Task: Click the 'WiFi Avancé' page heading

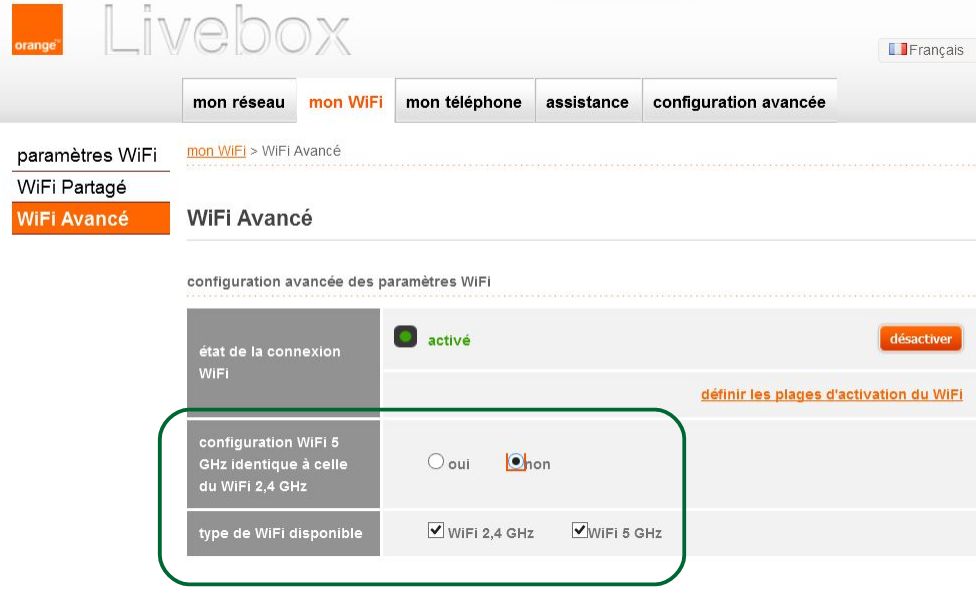Action: click(x=250, y=218)
